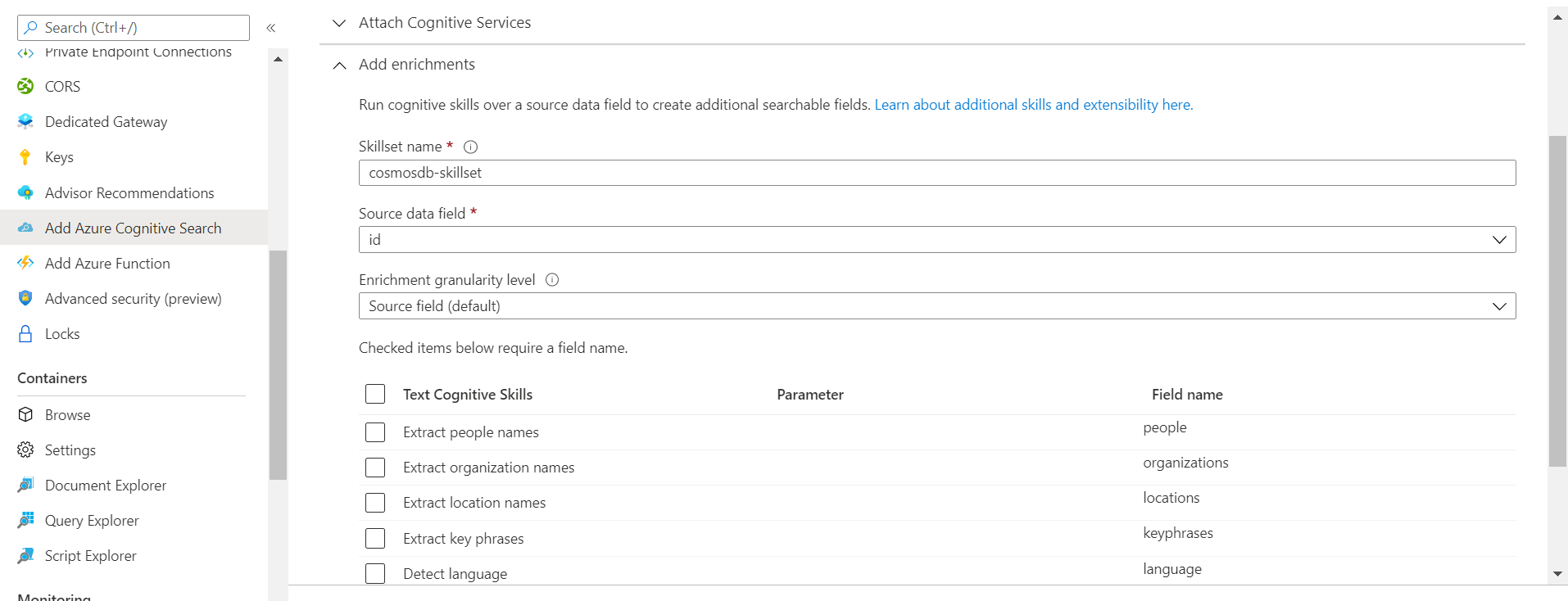Image resolution: width=1568 pixels, height=601 pixels.
Task: Open the Enrichment granularity level dropdown
Action: tap(936, 306)
